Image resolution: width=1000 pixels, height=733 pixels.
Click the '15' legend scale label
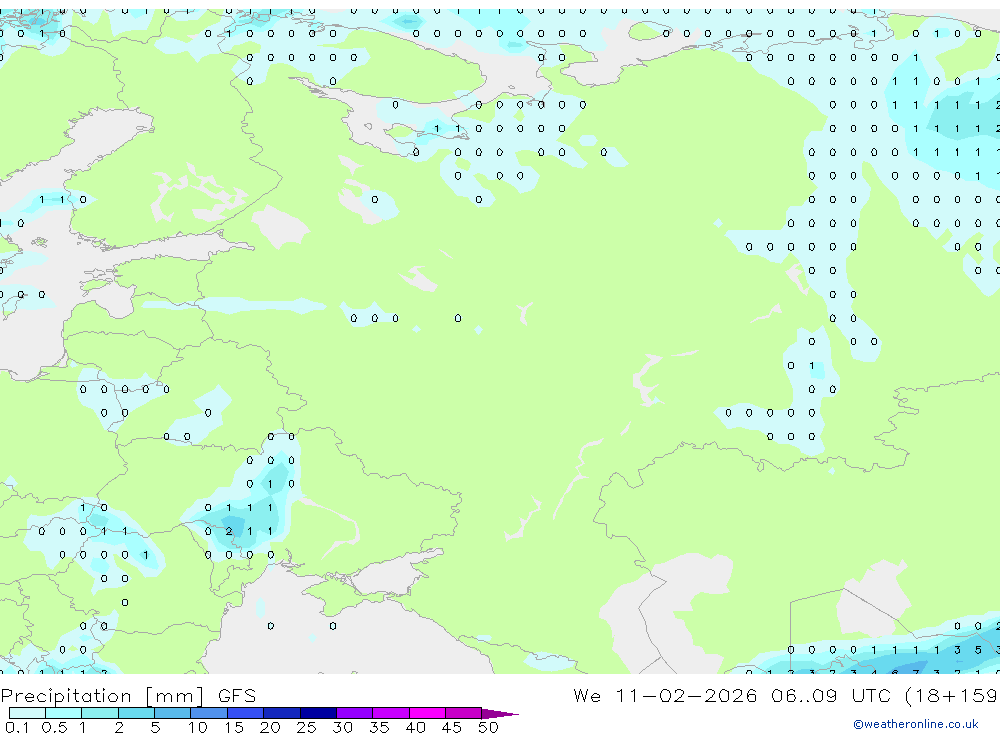click(234, 727)
